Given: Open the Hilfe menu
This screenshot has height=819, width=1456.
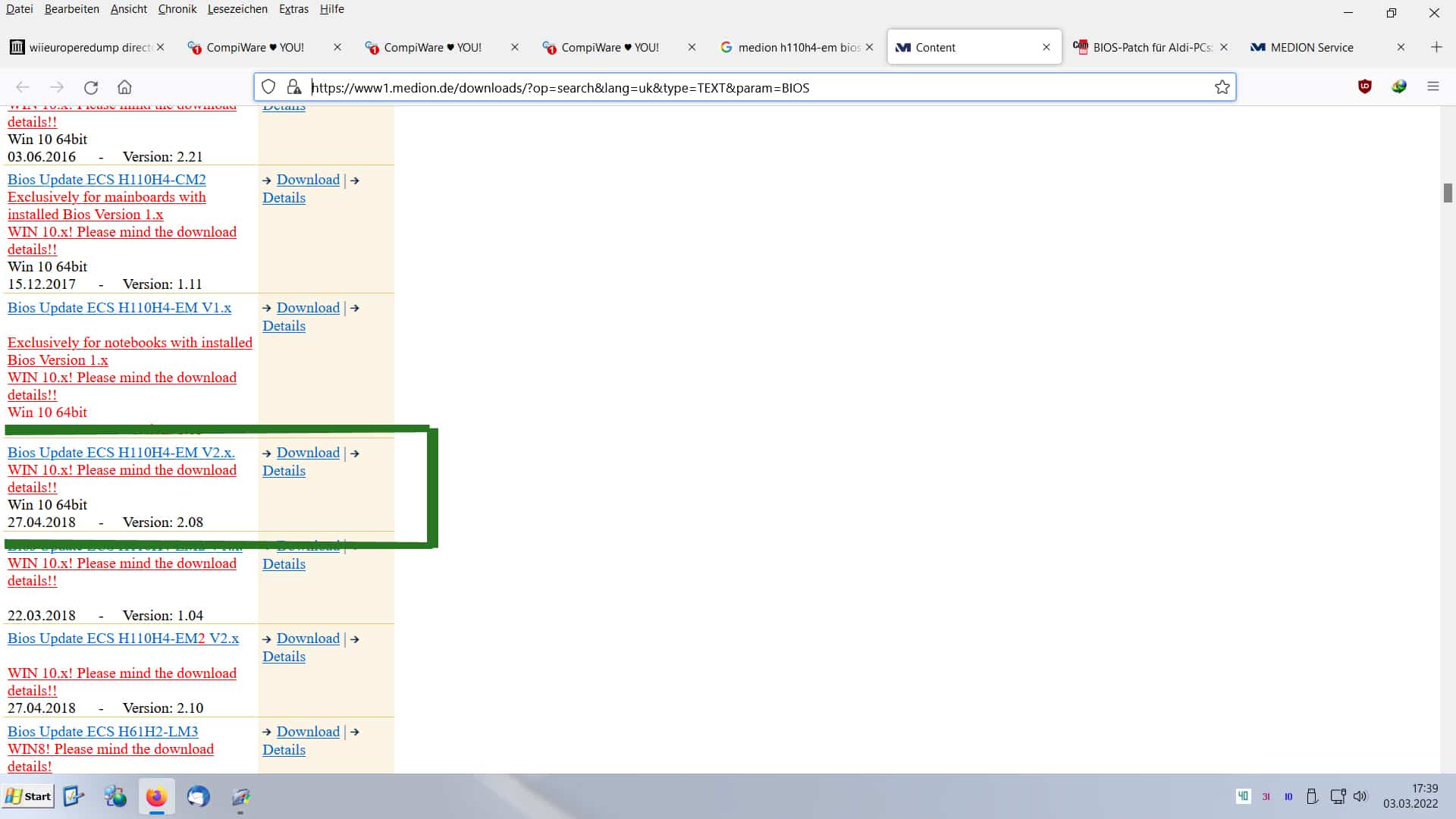Looking at the screenshot, I should [332, 9].
